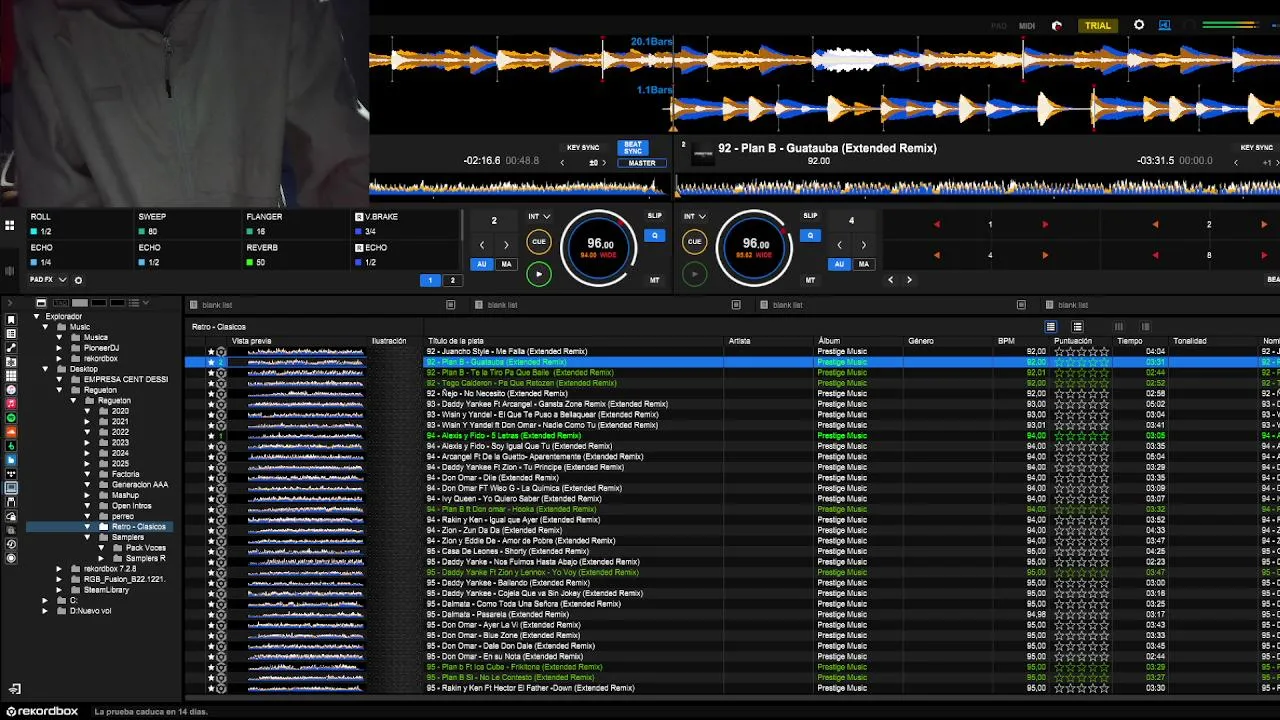The width and height of the screenshot is (1280, 720).
Task: Switch to the second list-view icon
Action: (x=1077, y=327)
